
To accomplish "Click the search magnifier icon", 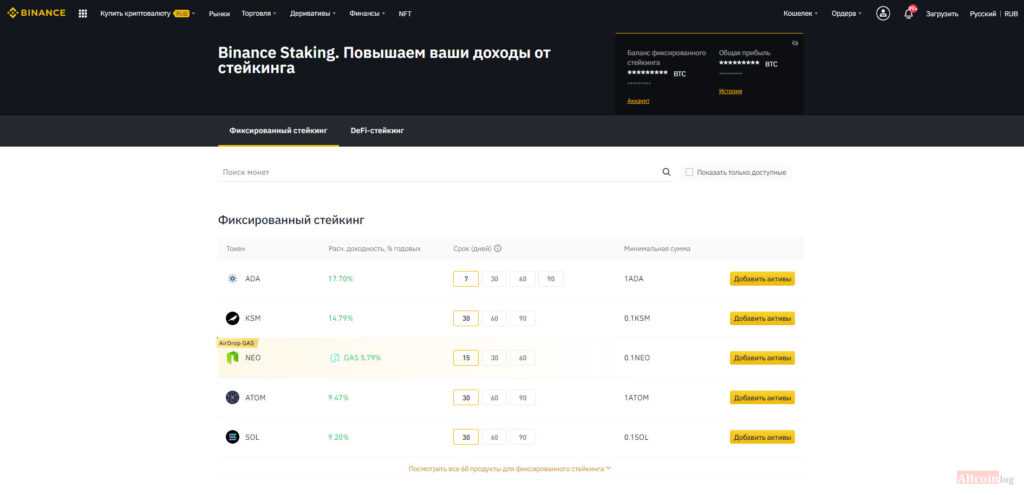I will point(667,172).
